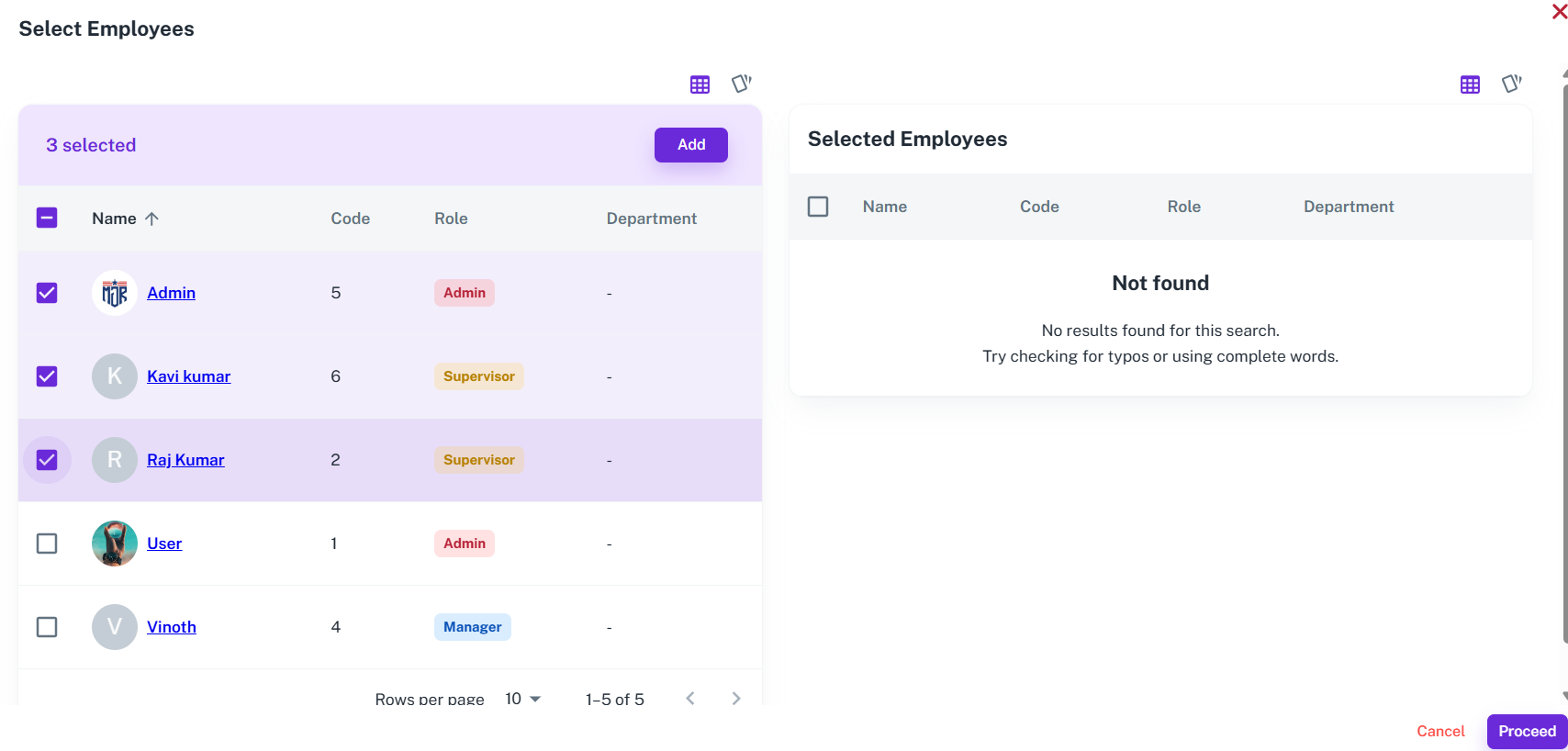
Task: Click the Cancel link
Action: tap(1440, 731)
